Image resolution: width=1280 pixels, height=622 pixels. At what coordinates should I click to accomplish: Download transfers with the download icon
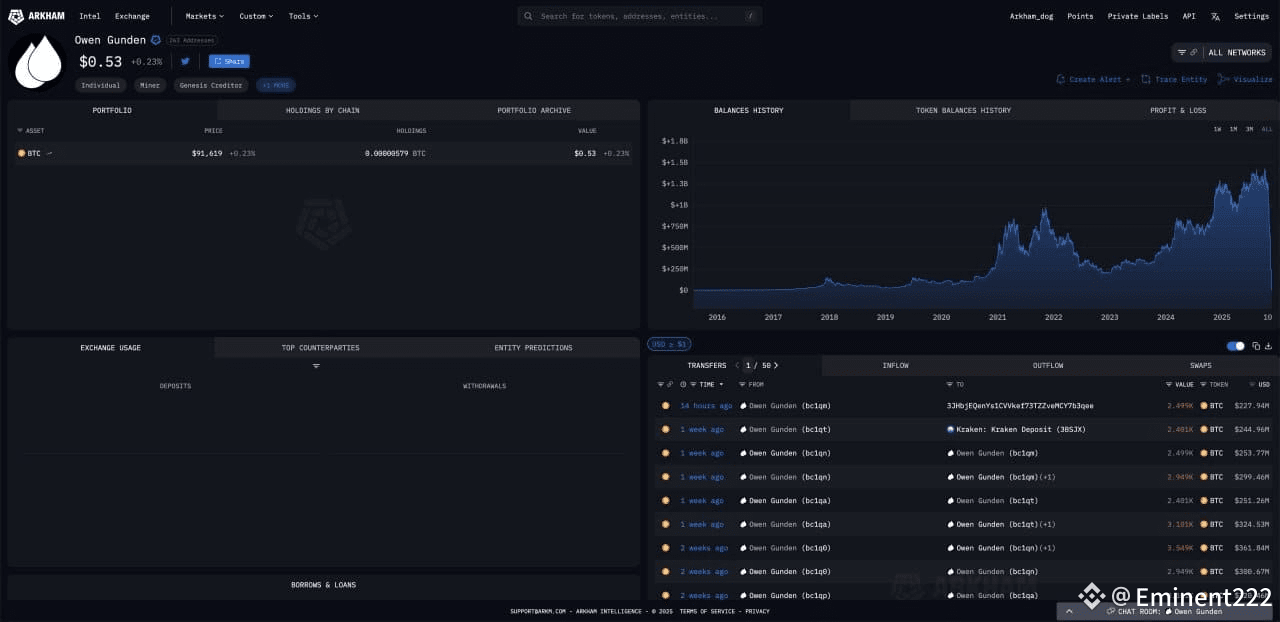click(1268, 346)
